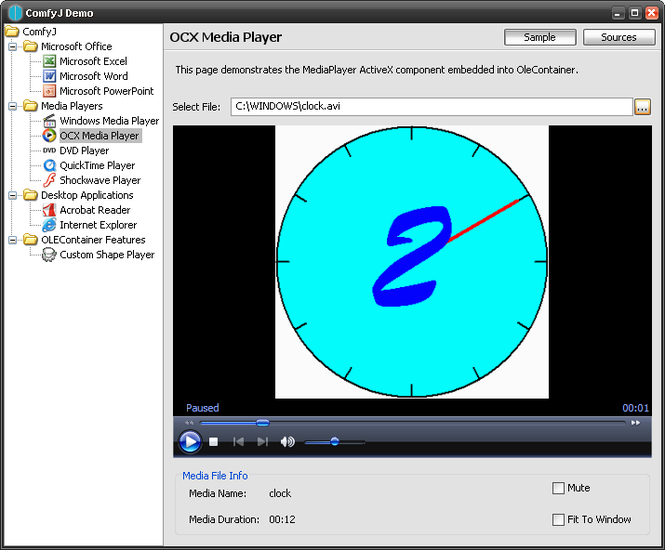Collapse the Microsoft Office tree node
The height and width of the screenshot is (550, 665).
pos(13,47)
